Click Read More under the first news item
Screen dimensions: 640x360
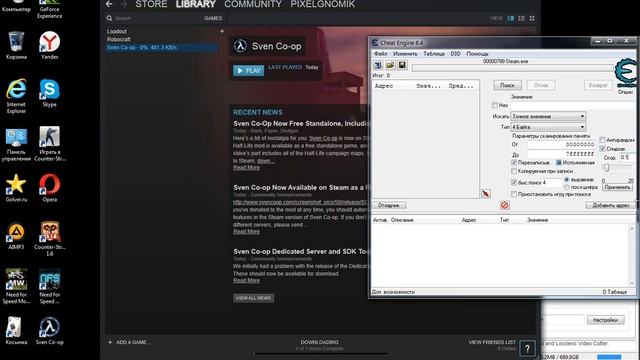[246, 167]
